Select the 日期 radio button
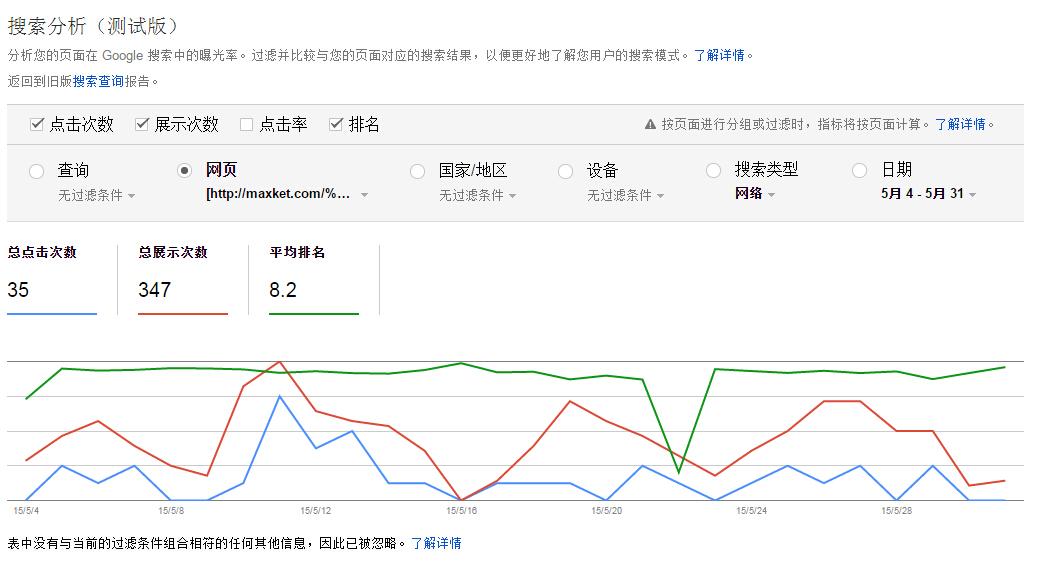Image resolution: width=1039 pixels, height=572 pixels. coord(859,171)
